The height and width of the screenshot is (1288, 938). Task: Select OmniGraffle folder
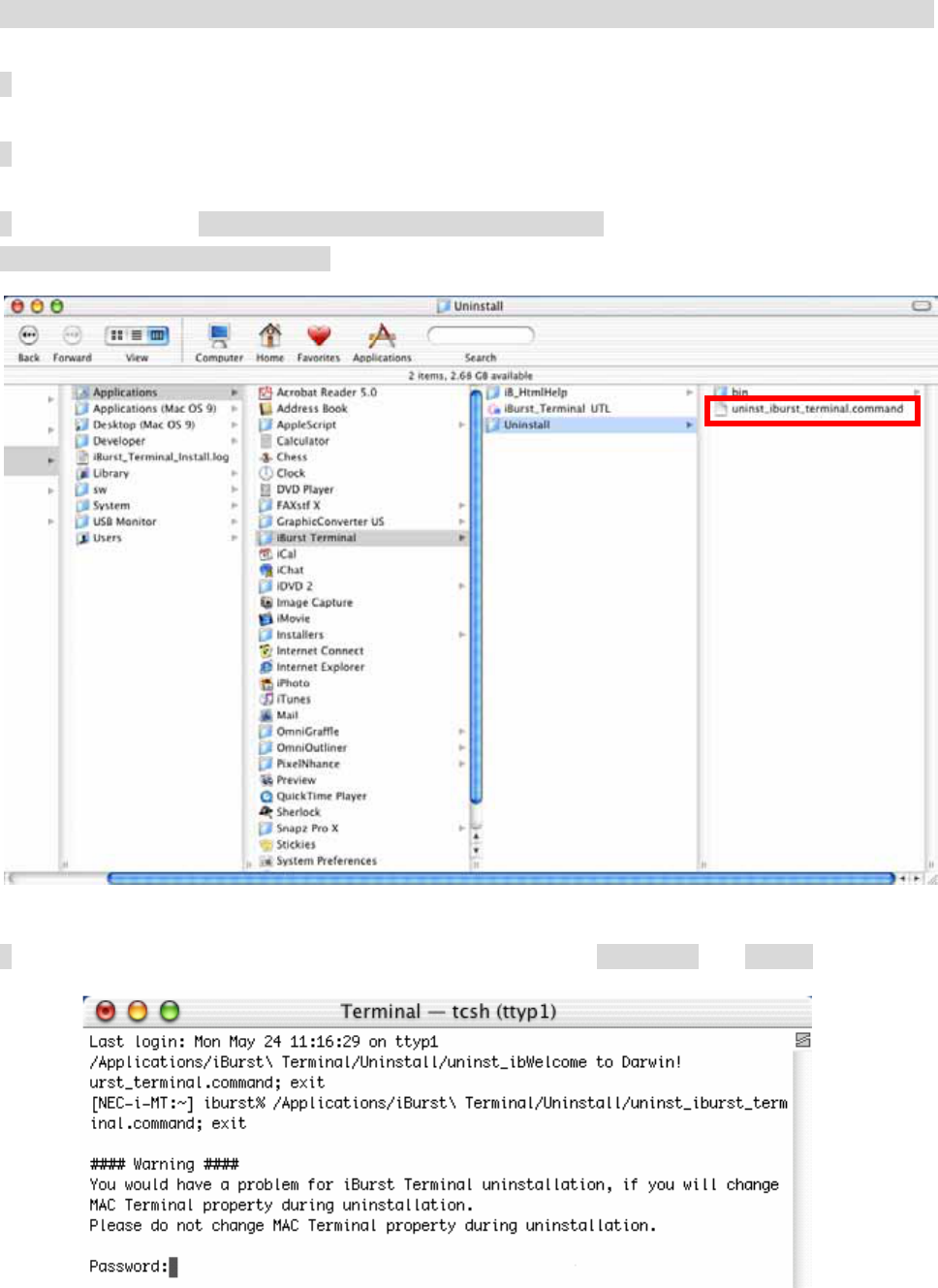(362, 732)
